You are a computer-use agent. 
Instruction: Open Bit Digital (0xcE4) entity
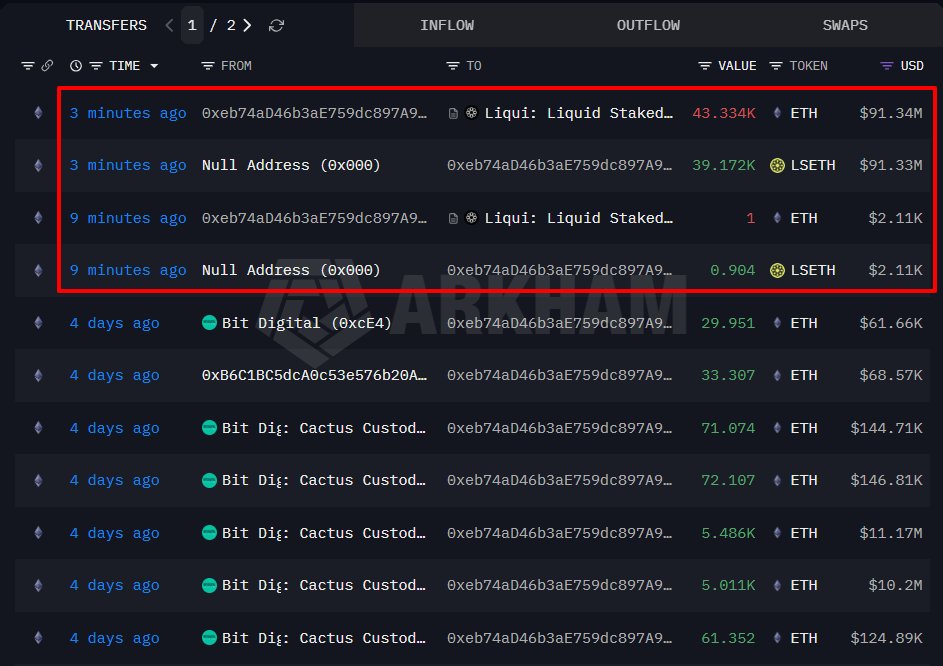coord(306,323)
